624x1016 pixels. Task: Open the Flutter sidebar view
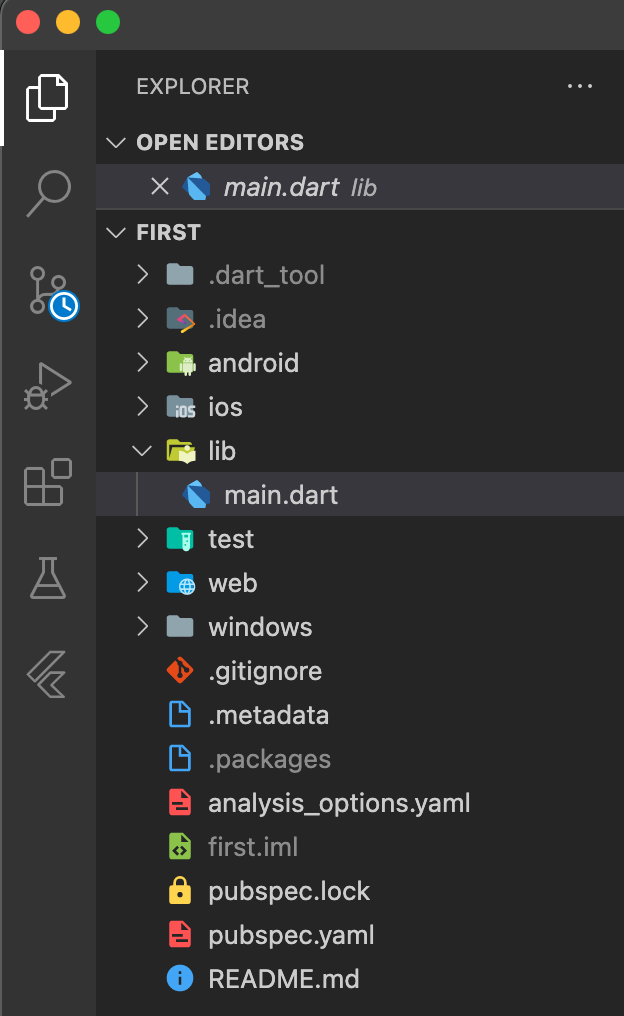pyautogui.click(x=47, y=674)
